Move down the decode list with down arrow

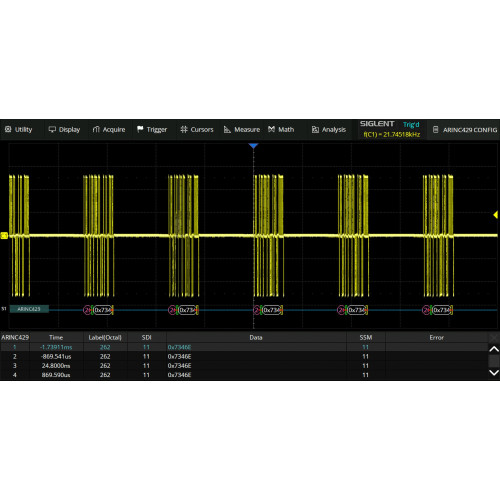pos(494,372)
